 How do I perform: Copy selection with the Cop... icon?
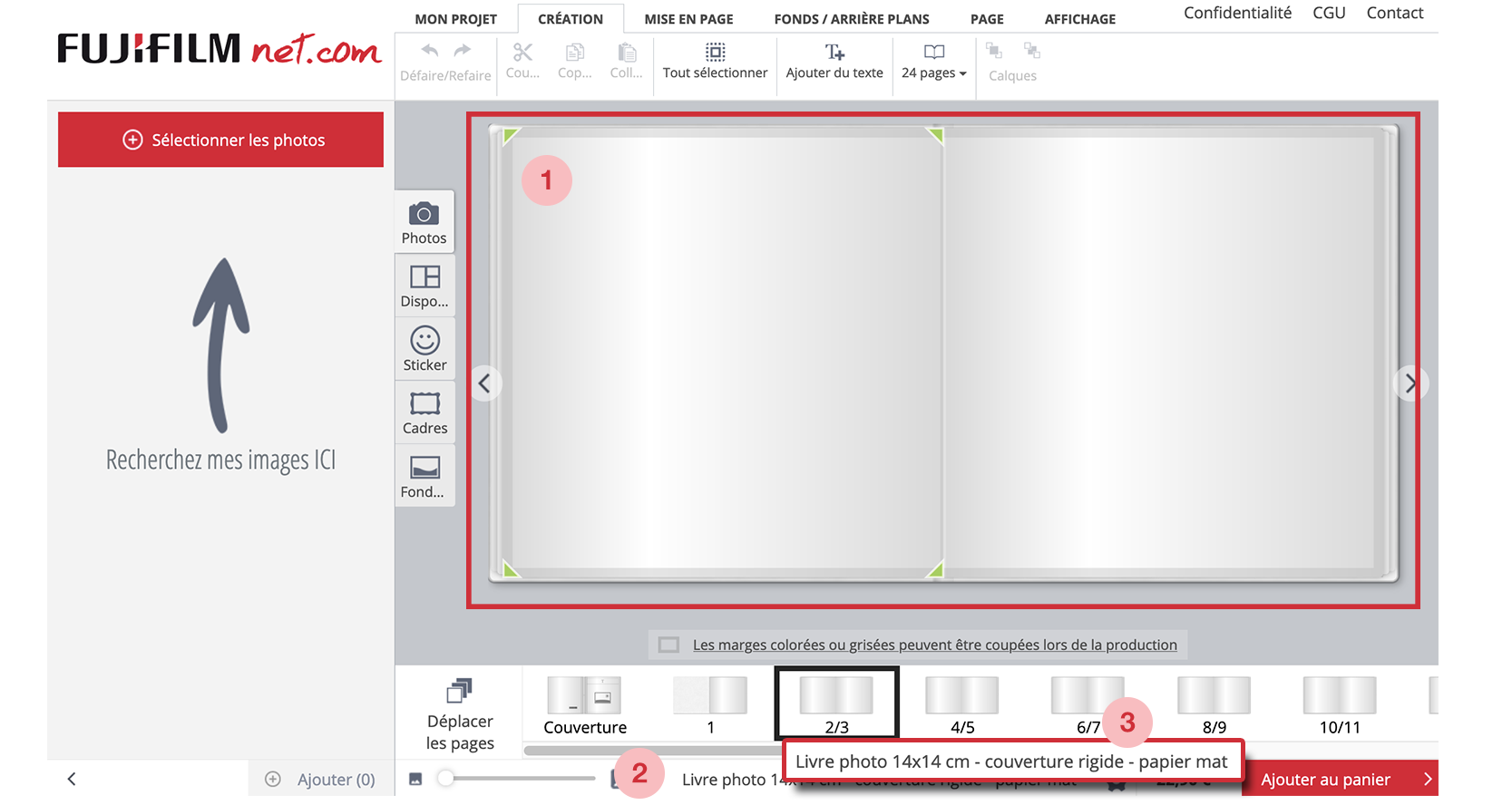575,60
